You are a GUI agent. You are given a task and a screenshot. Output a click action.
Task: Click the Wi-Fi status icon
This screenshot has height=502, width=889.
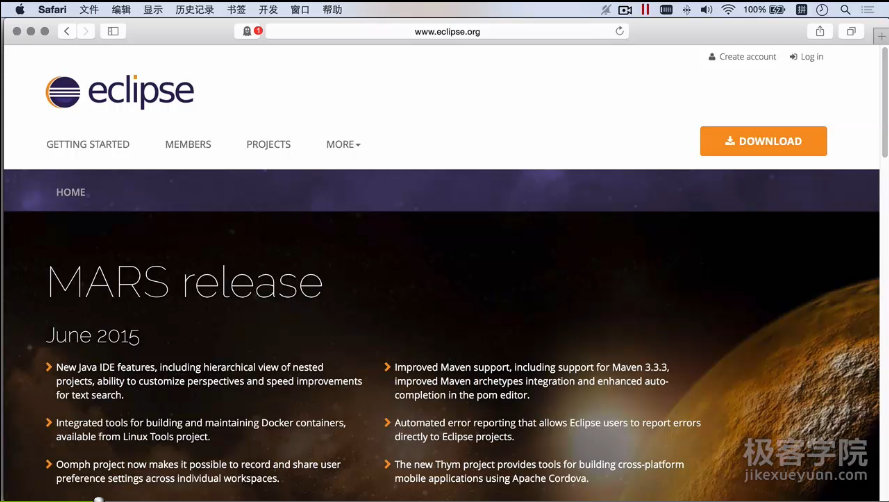(728, 9)
